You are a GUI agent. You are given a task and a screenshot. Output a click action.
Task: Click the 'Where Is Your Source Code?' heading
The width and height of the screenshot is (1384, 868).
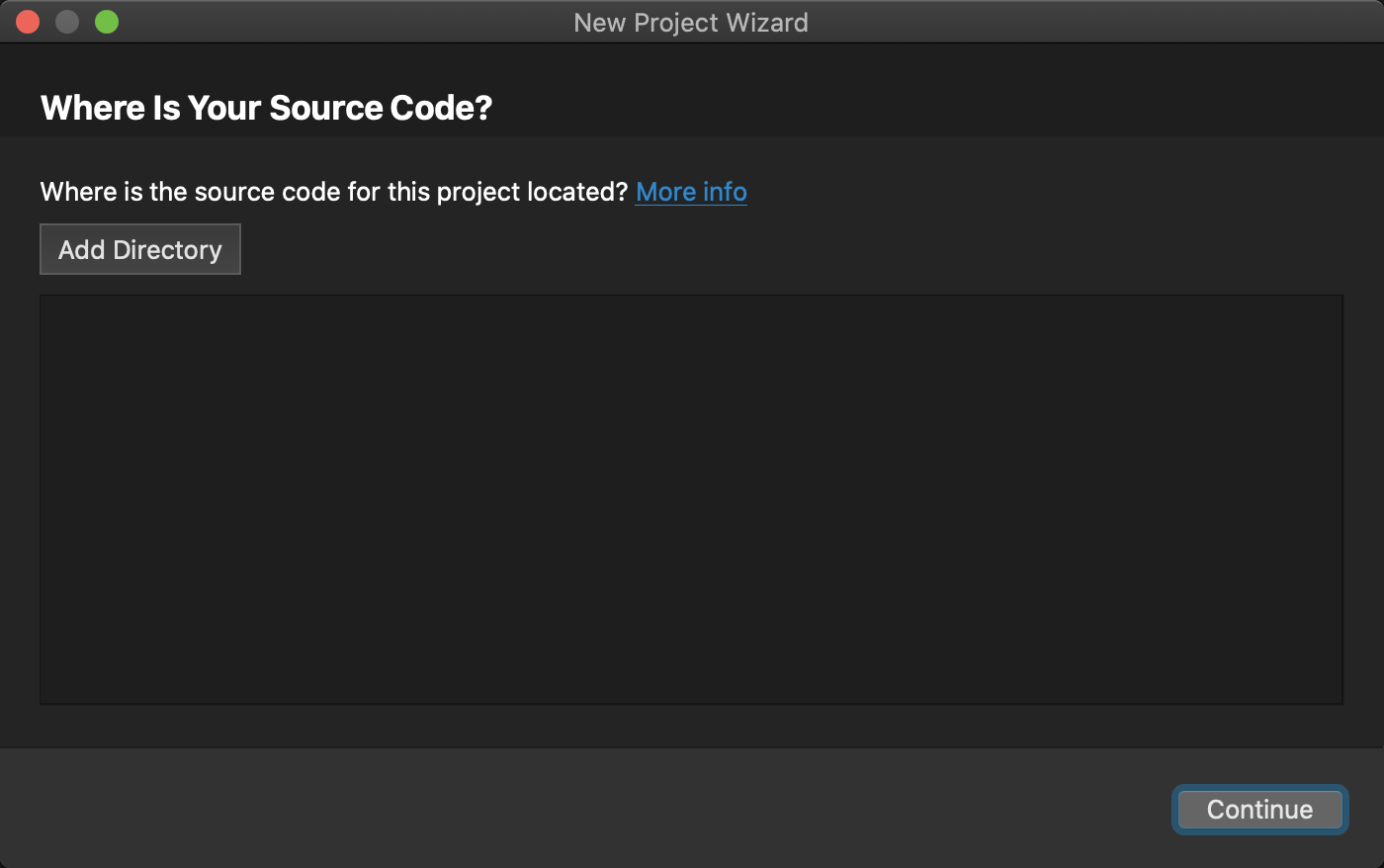pyautogui.click(x=266, y=108)
